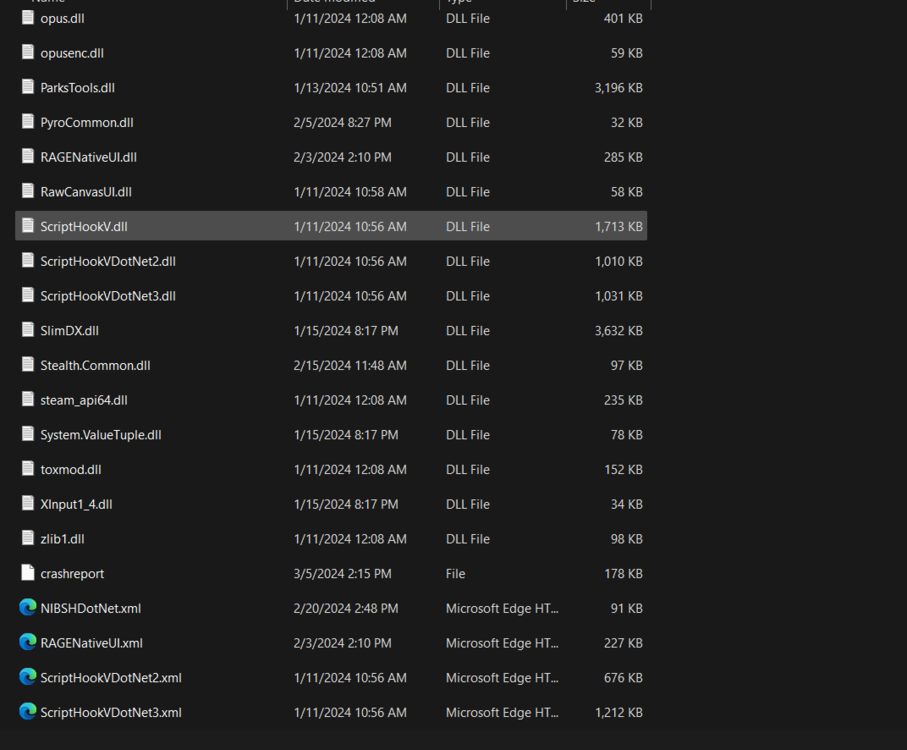907x750 pixels.
Task: Select the file name crashreport
Action: click(72, 574)
